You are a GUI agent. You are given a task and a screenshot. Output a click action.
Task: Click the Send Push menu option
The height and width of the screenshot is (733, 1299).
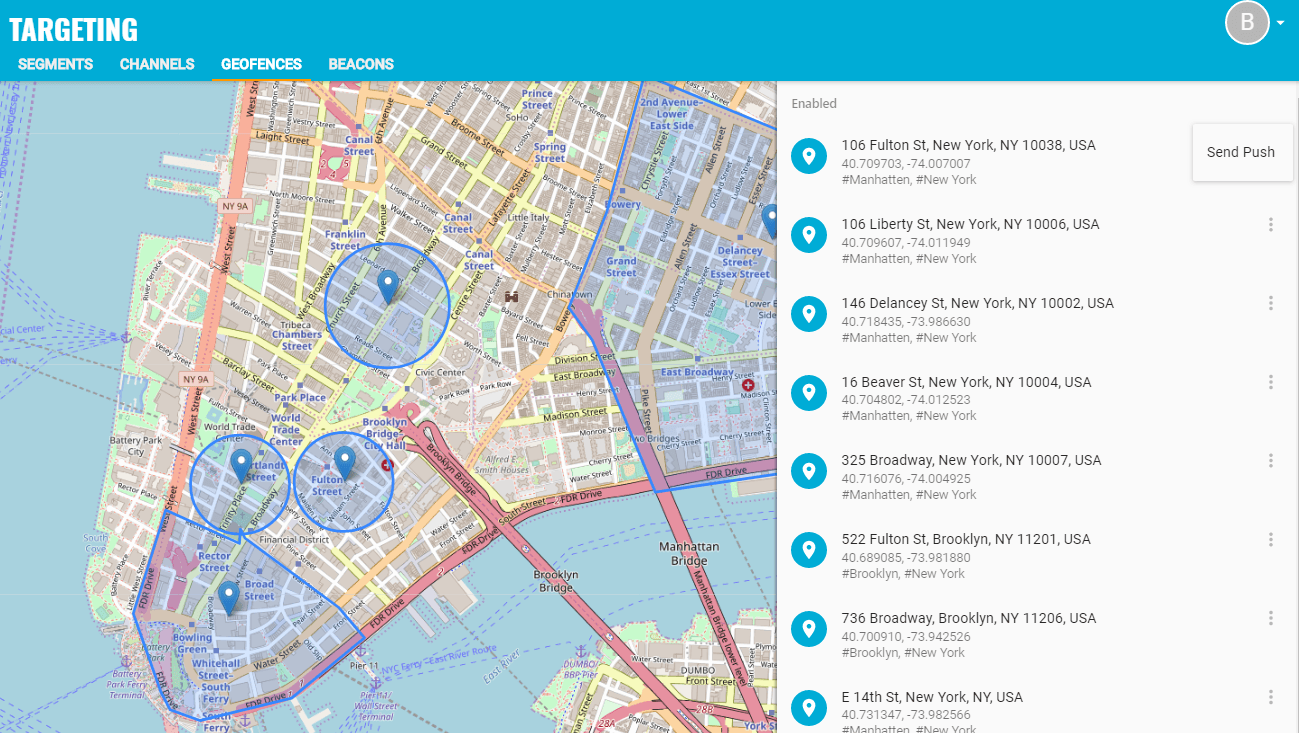point(1241,152)
